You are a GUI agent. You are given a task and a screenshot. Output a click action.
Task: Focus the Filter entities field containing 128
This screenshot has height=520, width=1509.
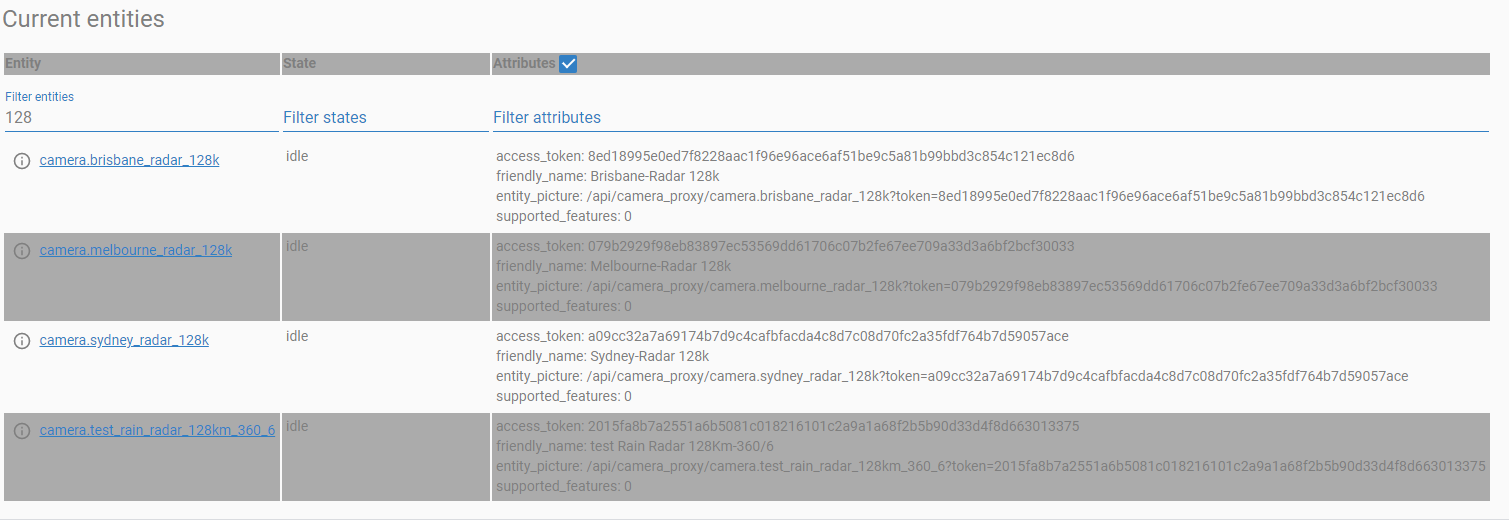click(141, 118)
